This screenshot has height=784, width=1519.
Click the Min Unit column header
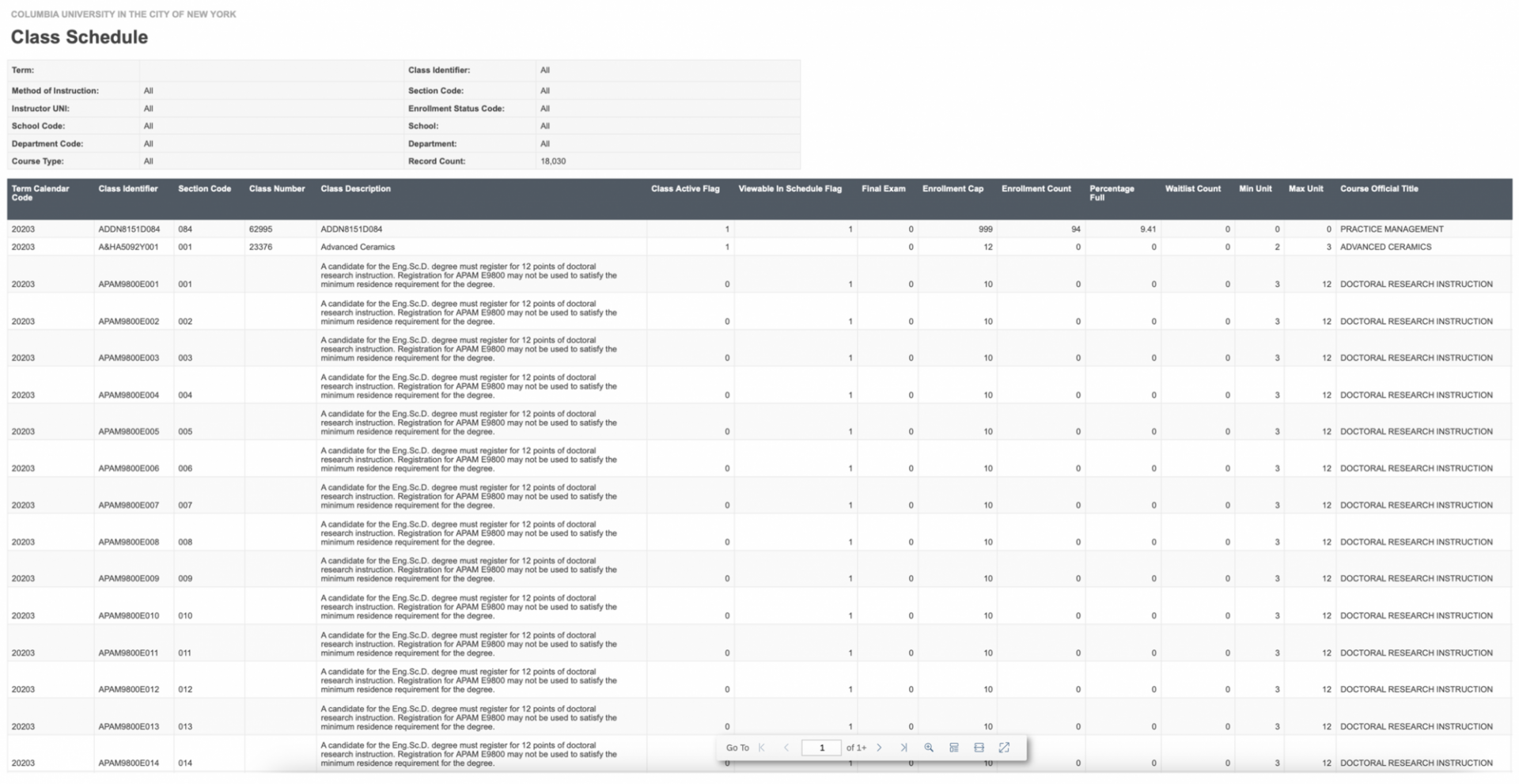tap(1255, 189)
